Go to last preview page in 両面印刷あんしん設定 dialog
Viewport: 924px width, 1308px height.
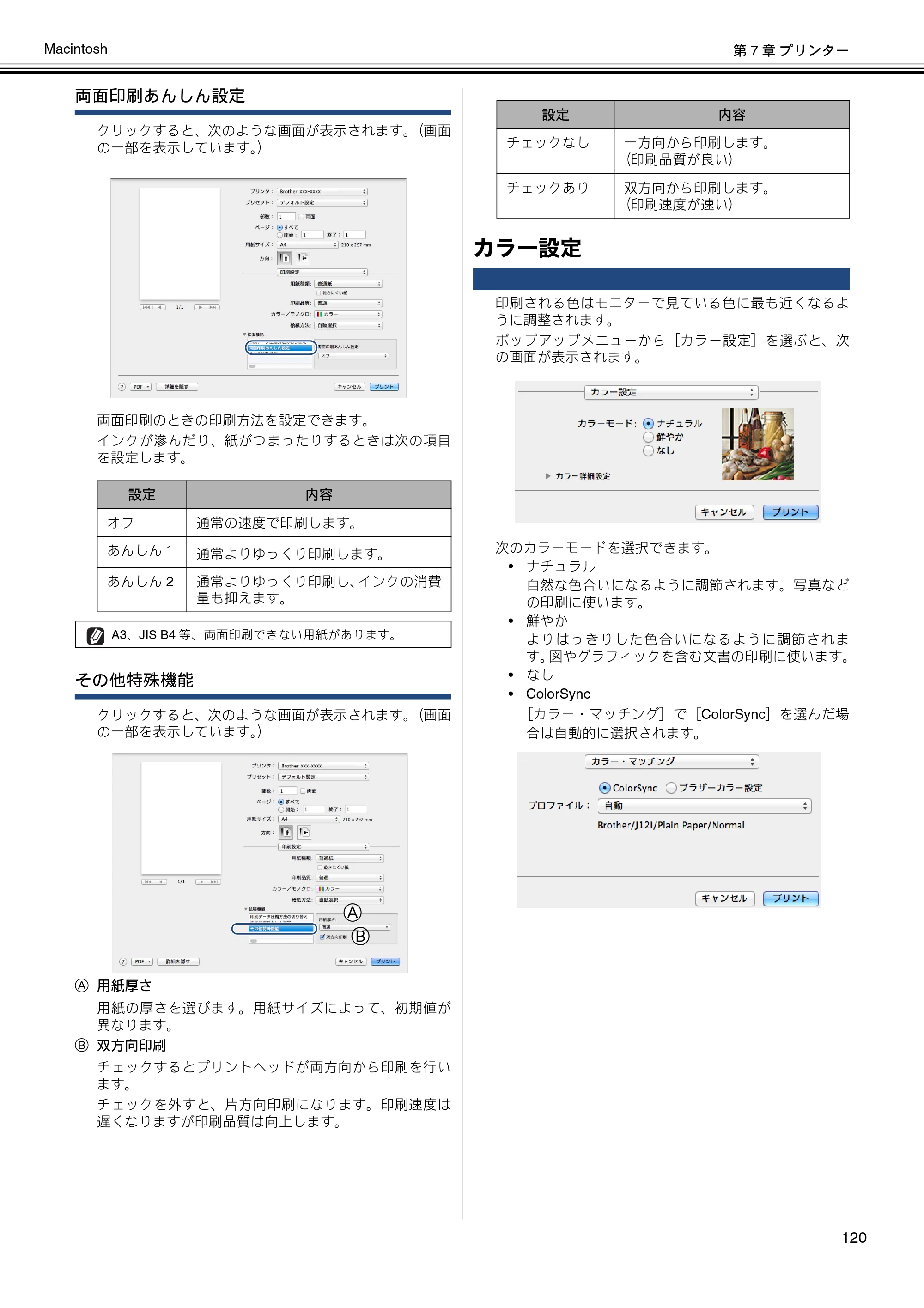click(x=213, y=307)
